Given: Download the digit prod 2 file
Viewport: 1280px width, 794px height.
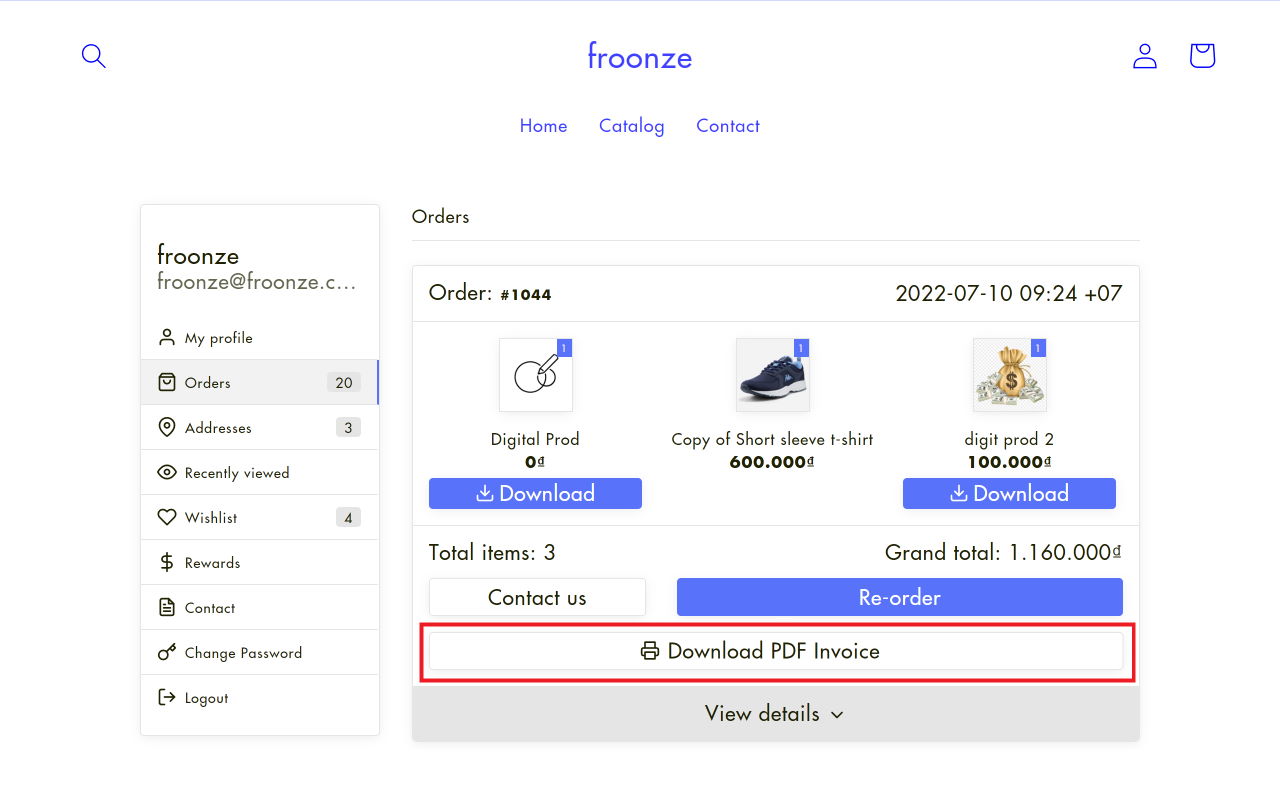Looking at the screenshot, I should pyautogui.click(x=1009, y=493).
